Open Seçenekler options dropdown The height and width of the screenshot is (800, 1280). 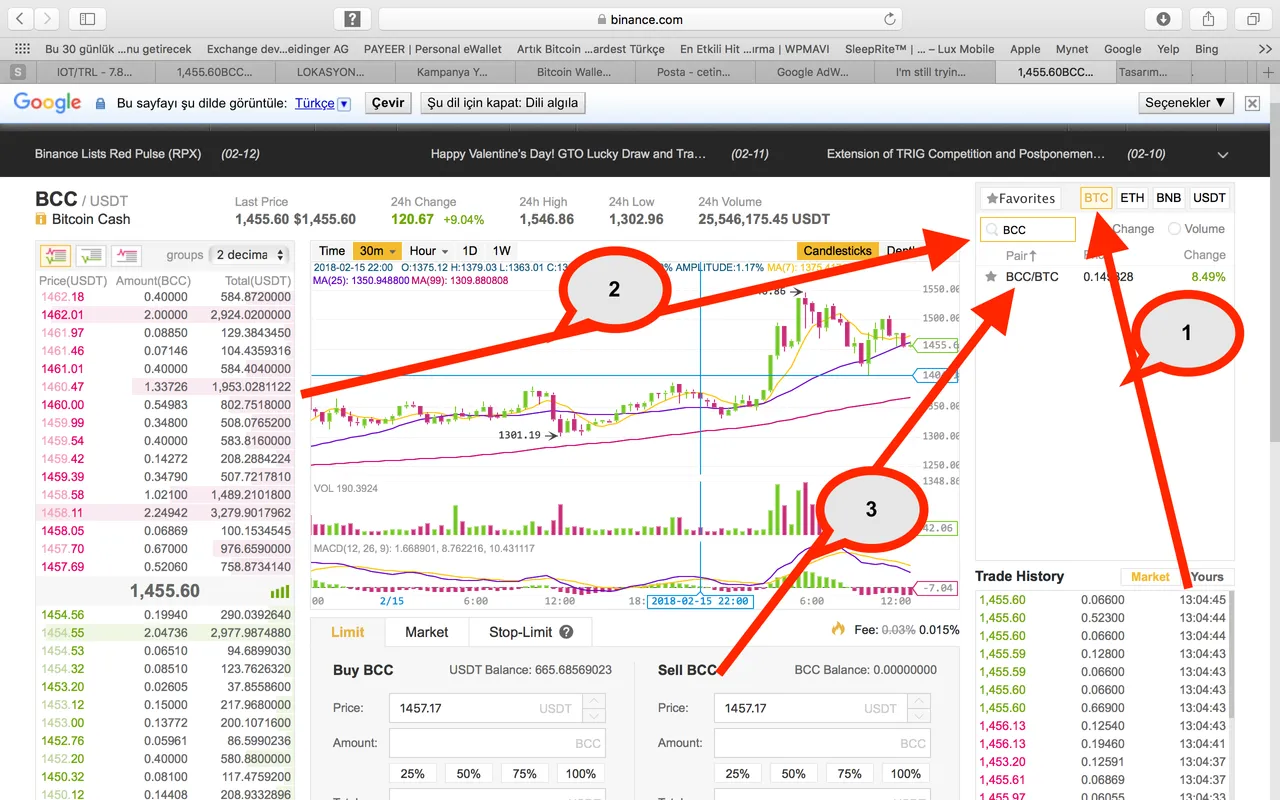pos(1185,103)
